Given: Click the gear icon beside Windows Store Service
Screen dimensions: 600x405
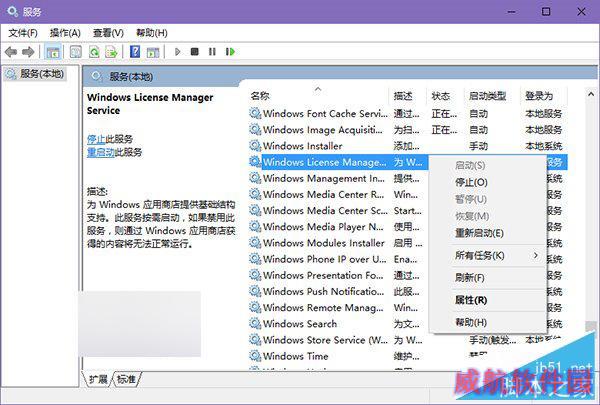Looking at the screenshot, I should 255,340.
